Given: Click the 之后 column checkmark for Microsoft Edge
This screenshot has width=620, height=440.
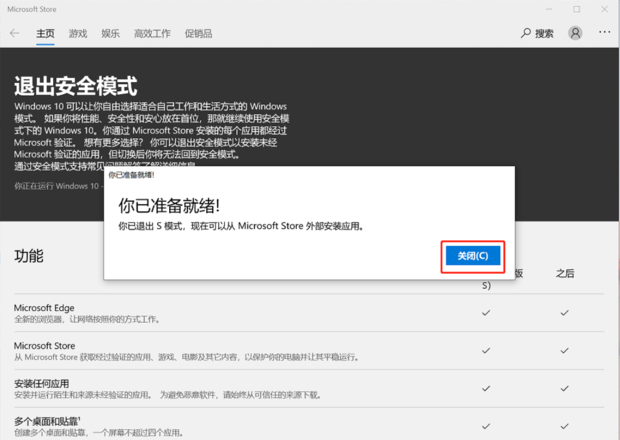Looking at the screenshot, I should (x=564, y=313).
